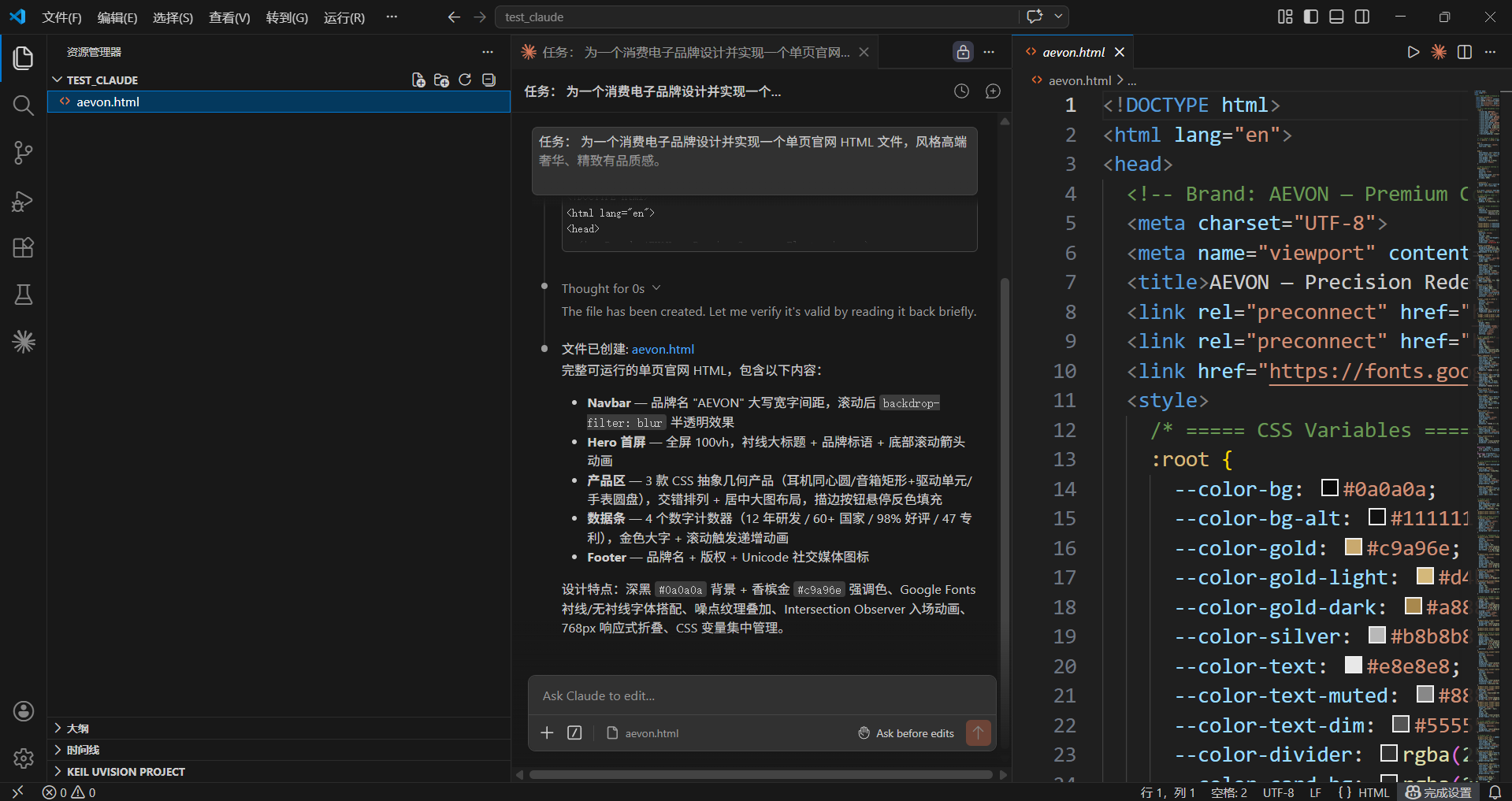Split the editor for aevon.html
The image size is (1512, 801).
[1464, 52]
